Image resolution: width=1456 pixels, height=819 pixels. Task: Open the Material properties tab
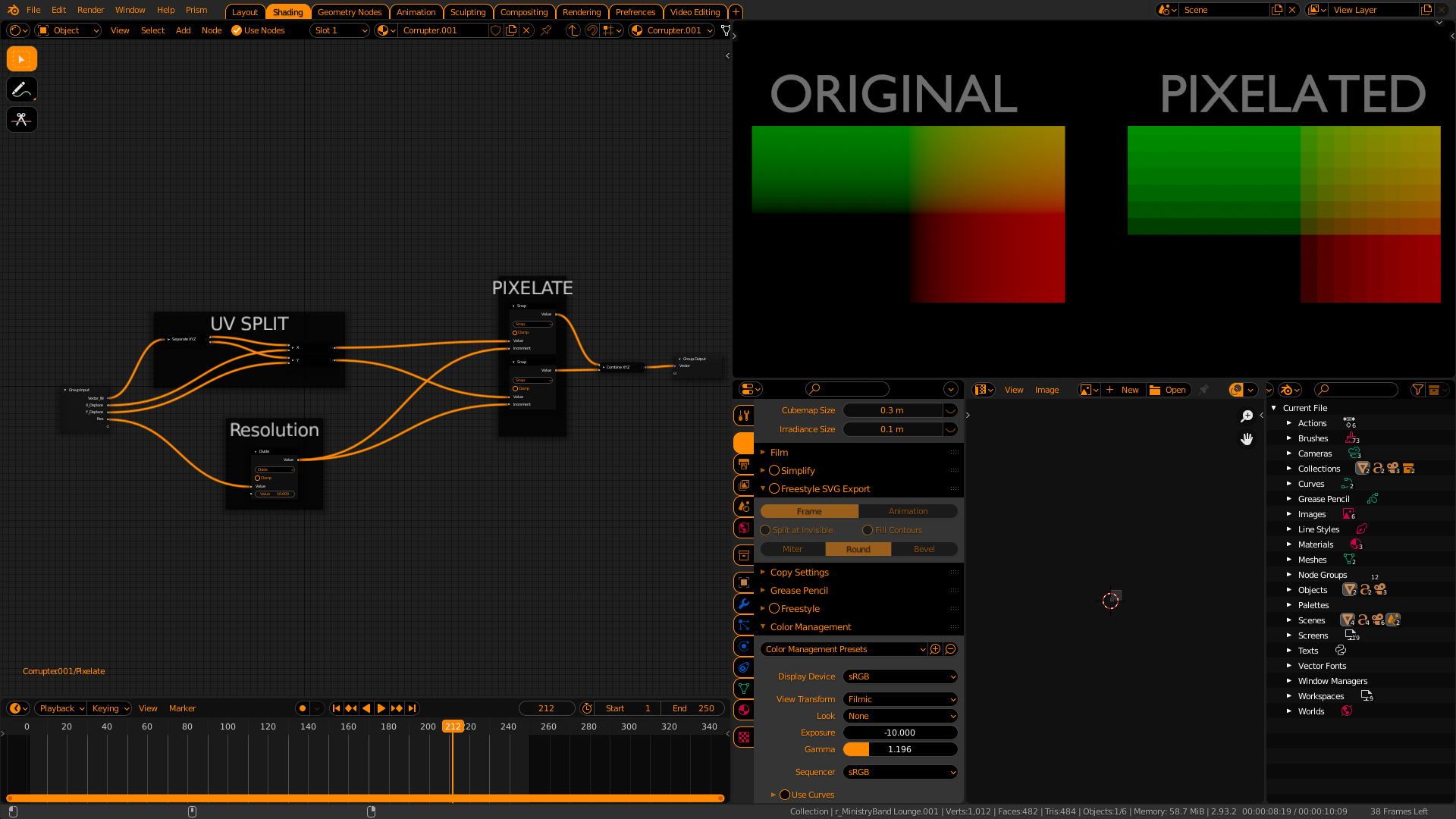point(744,710)
